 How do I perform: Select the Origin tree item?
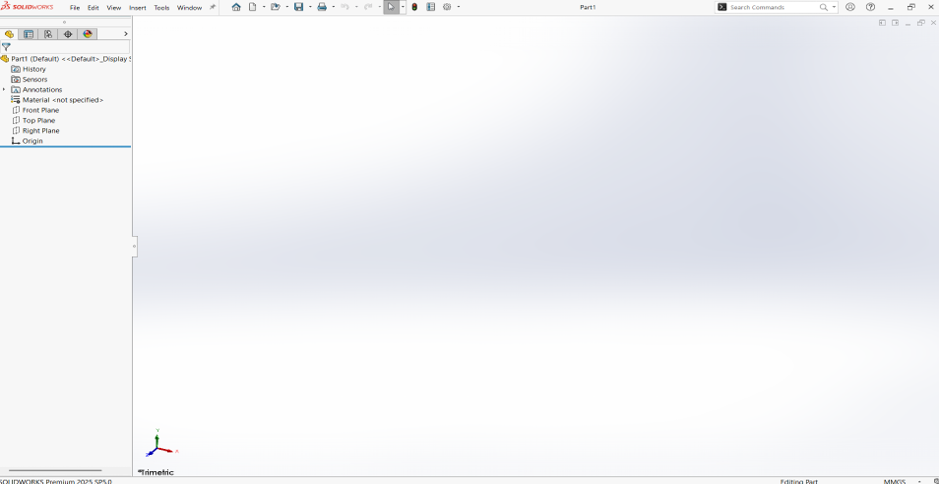pyautogui.click(x=28, y=141)
